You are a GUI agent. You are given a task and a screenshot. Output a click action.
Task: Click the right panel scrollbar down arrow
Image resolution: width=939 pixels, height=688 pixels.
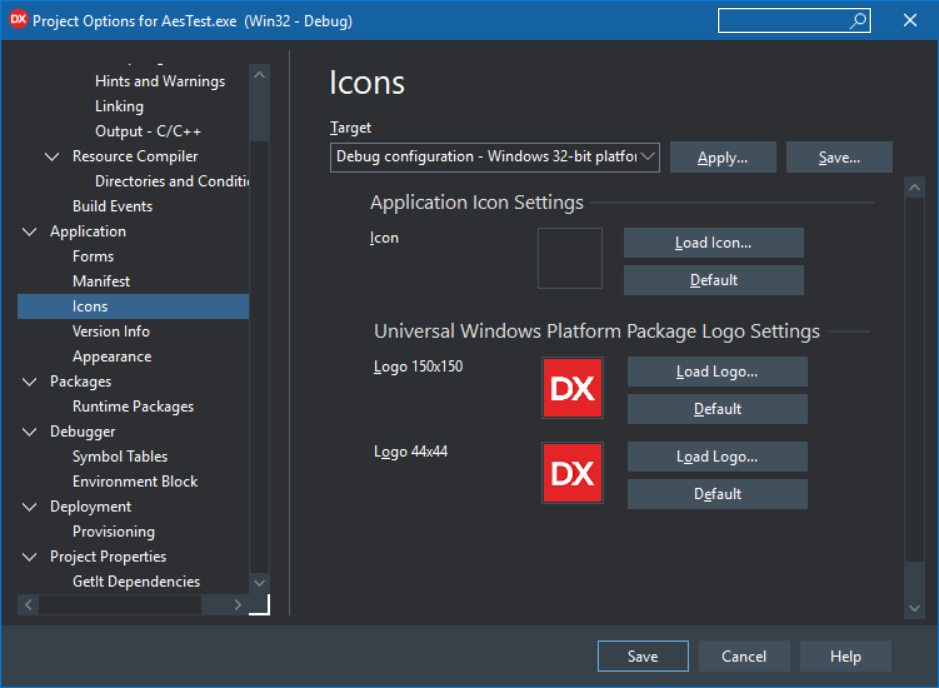[x=914, y=607]
